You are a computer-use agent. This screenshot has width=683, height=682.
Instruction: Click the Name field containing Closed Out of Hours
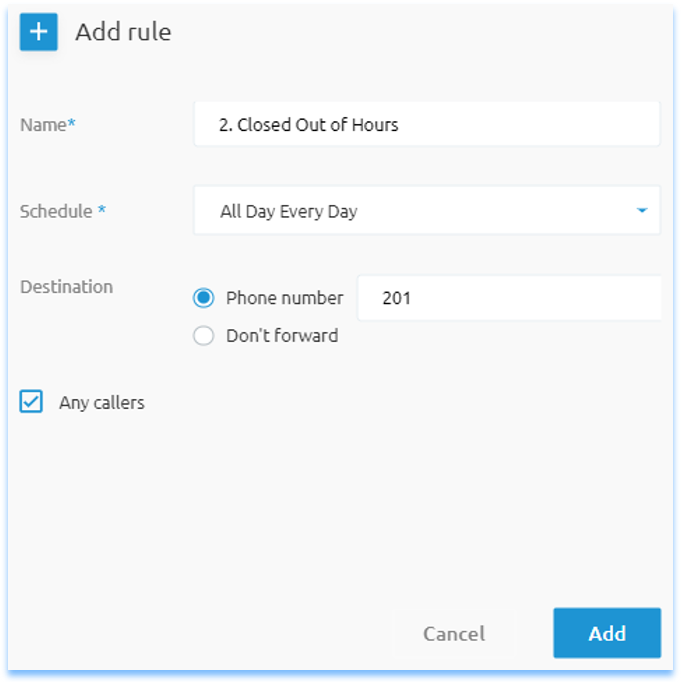tap(427, 124)
